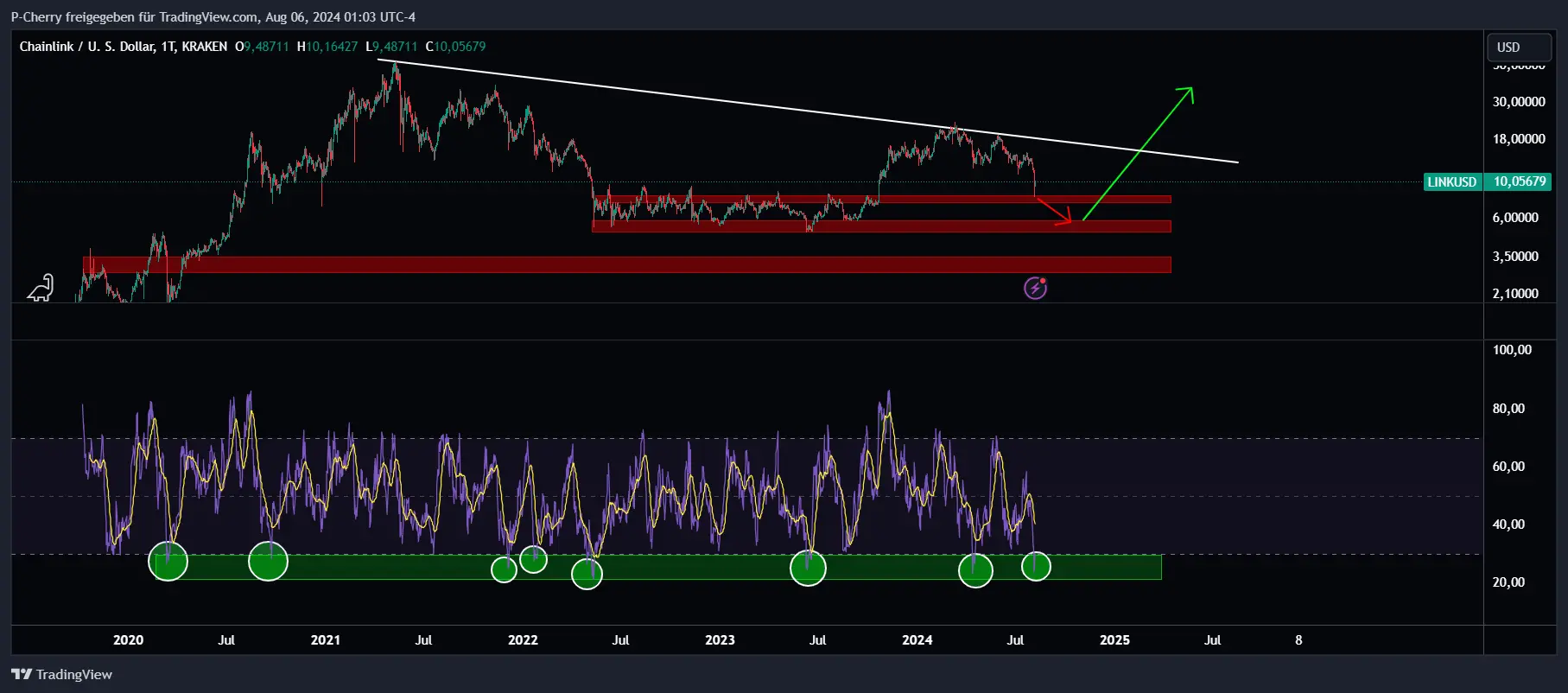Click the 30,00000 price scale label
The width and height of the screenshot is (1568, 693).
click(1519, 102)
